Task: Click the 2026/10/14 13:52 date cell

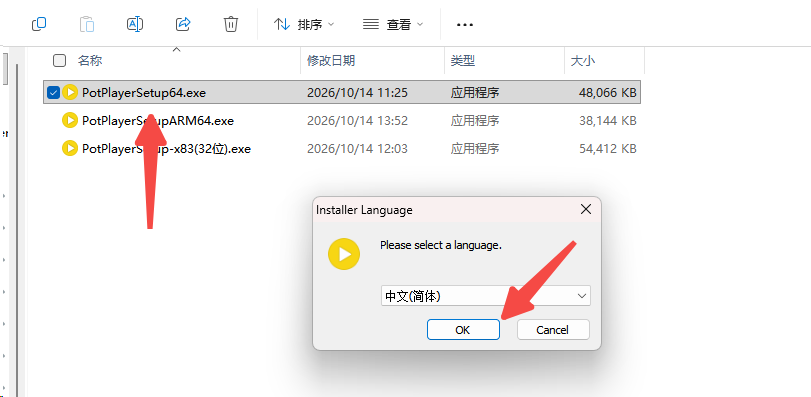Action: [357, 120]
